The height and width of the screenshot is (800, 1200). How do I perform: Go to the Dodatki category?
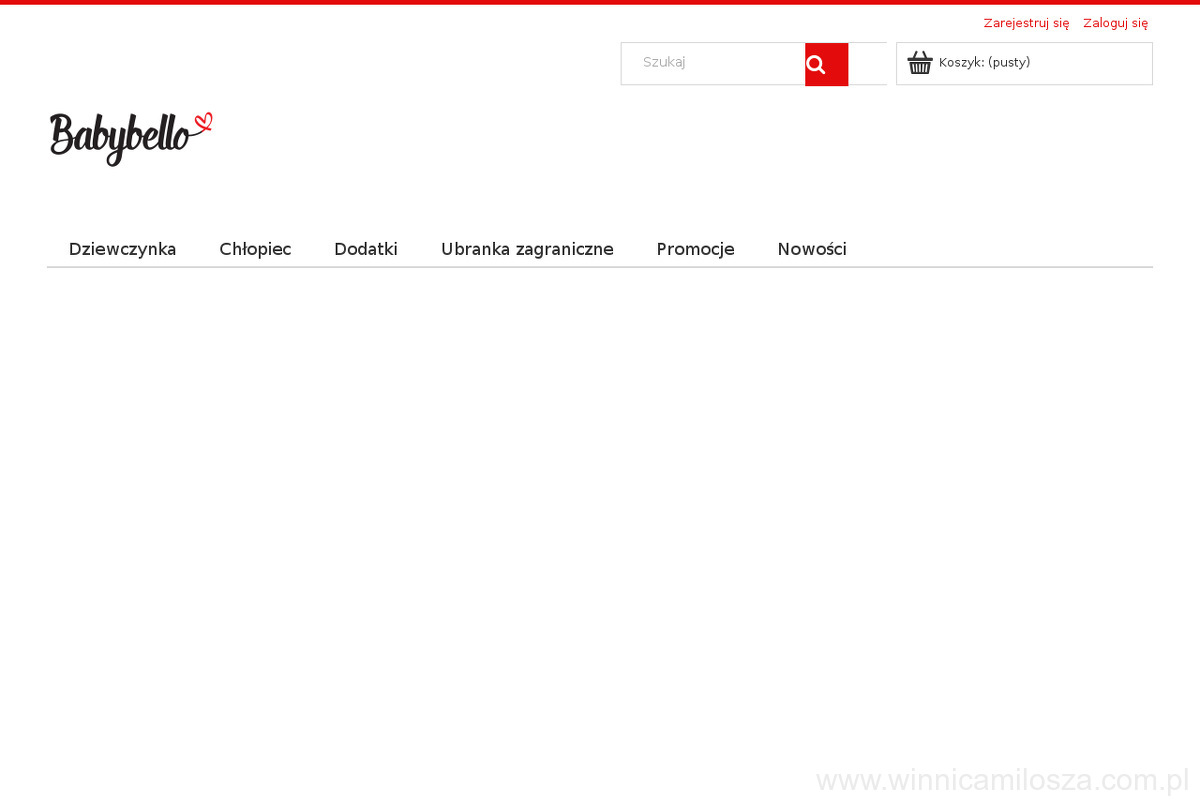tap(365, 249)
